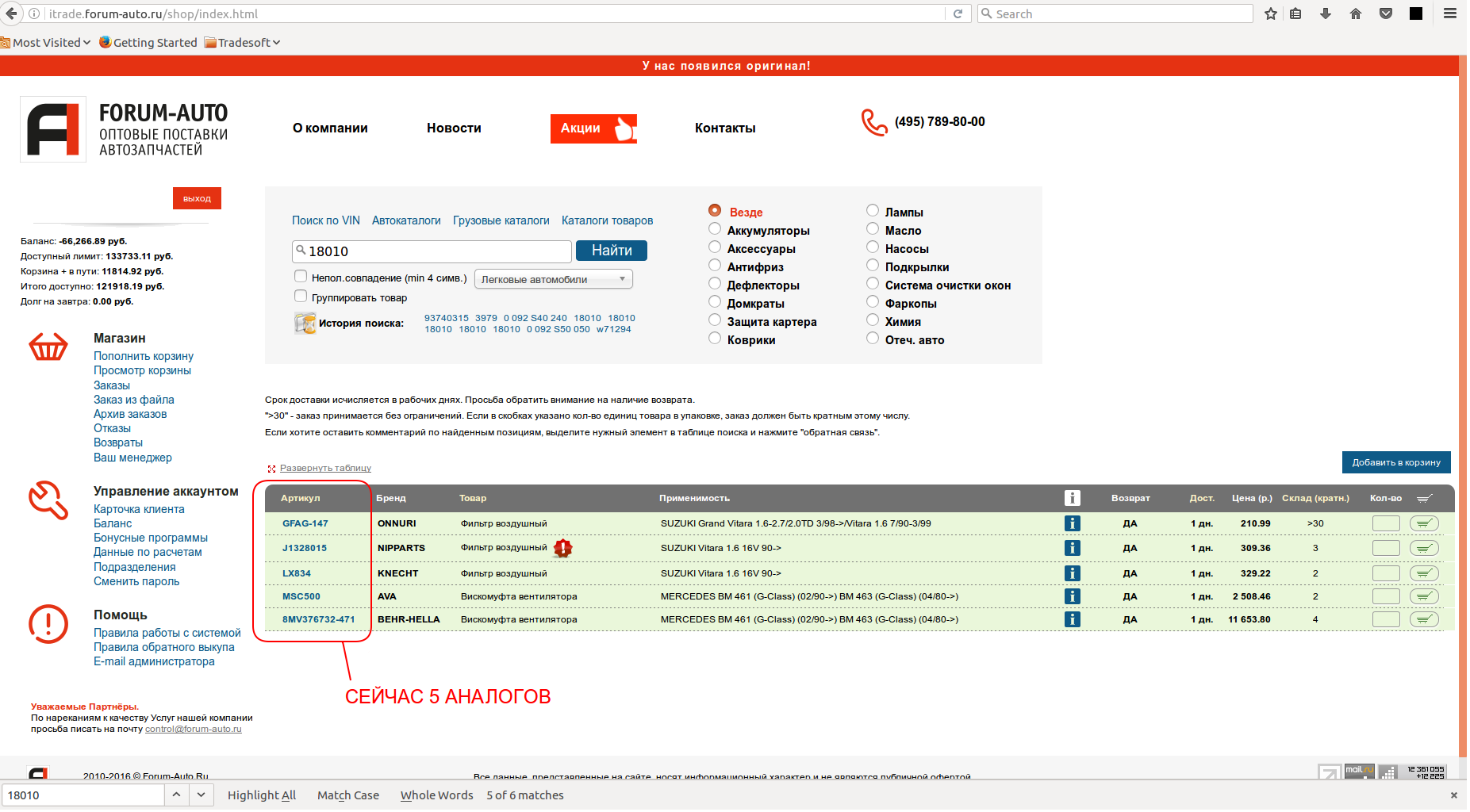Click the выход logout button

(x=197, y=198)
